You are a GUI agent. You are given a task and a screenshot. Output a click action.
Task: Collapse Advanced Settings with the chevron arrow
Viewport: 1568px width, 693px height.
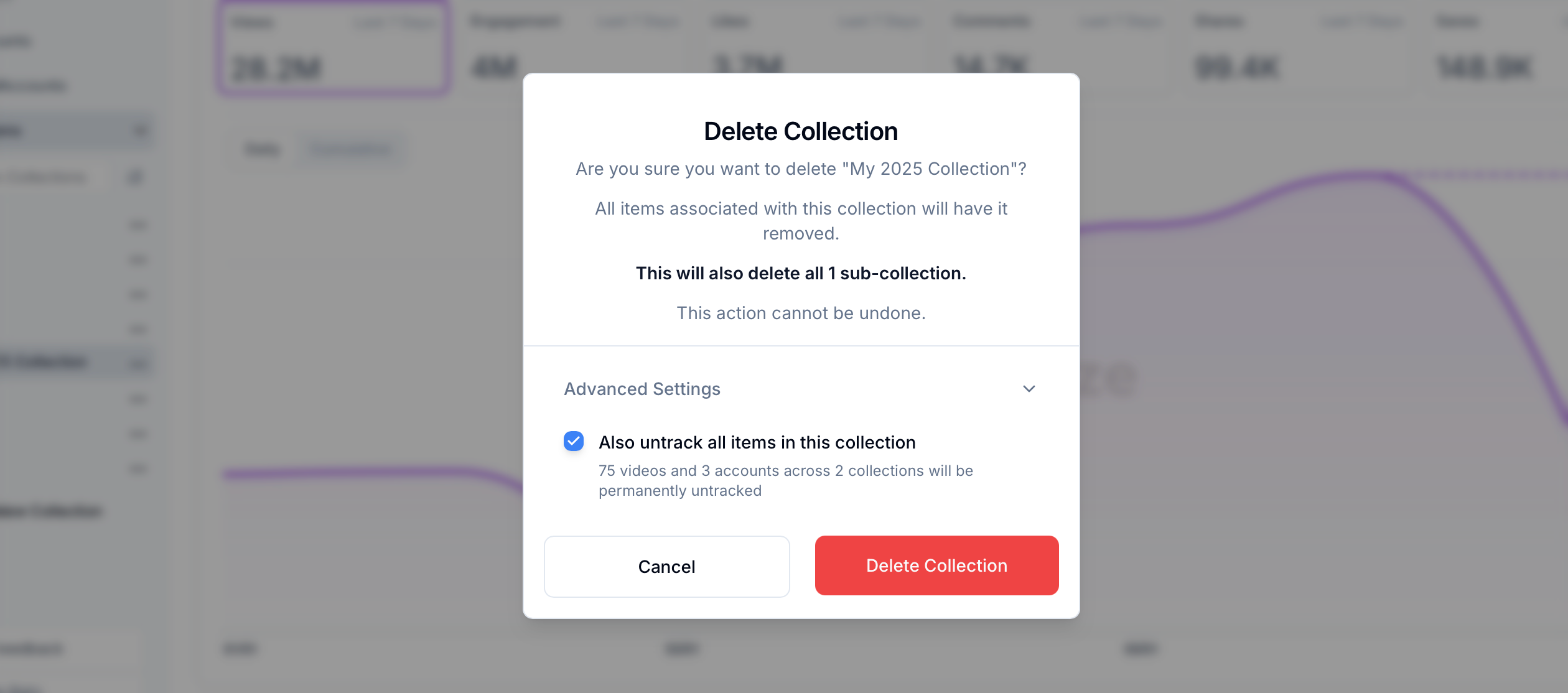(1029, 389)
